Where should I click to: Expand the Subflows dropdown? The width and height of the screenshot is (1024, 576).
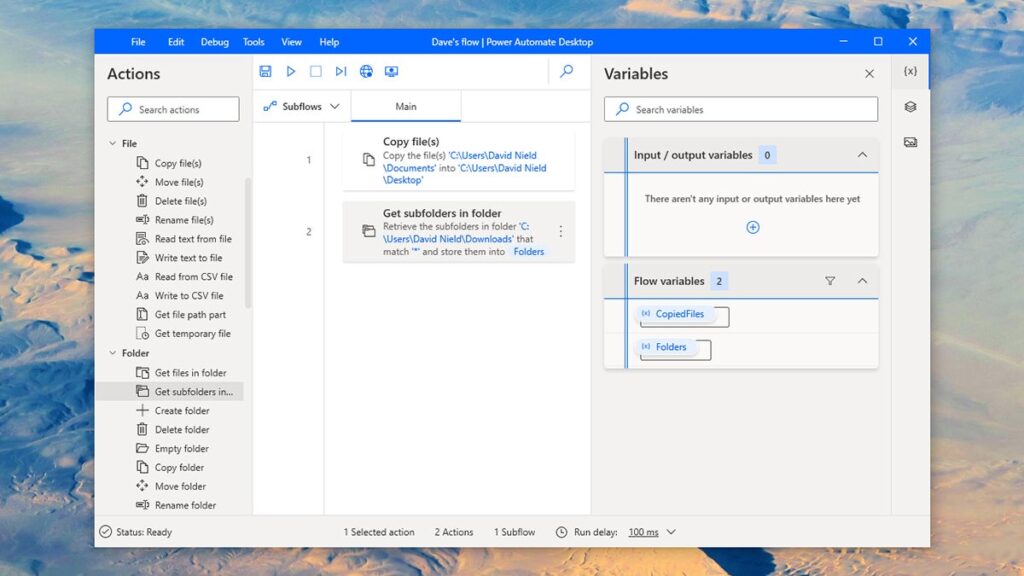(x=334, y=105)
